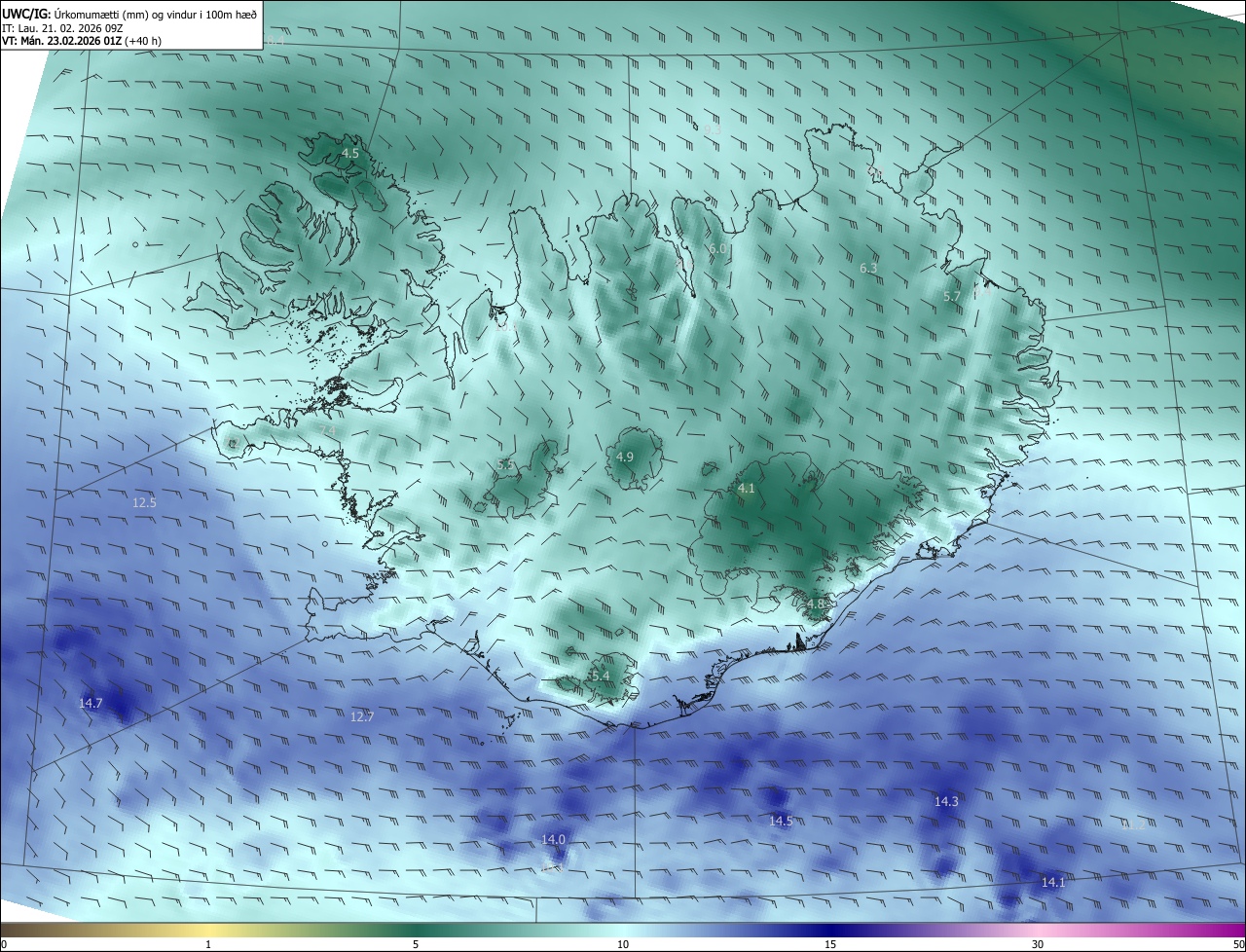Click the colorbar tick label 0
Image resolution: width=1246 pixels, height=952 pixels.
(4, 944)
